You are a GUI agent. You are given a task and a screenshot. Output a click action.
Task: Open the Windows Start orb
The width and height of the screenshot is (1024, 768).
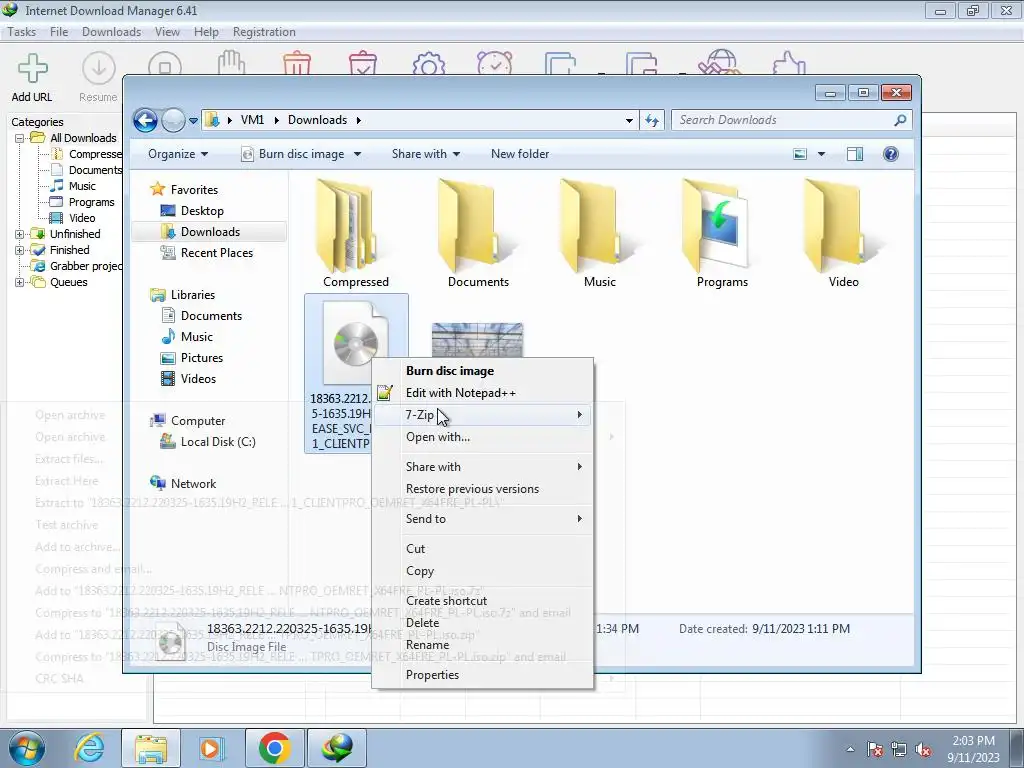pyautogui.click(x=27, y=748)
